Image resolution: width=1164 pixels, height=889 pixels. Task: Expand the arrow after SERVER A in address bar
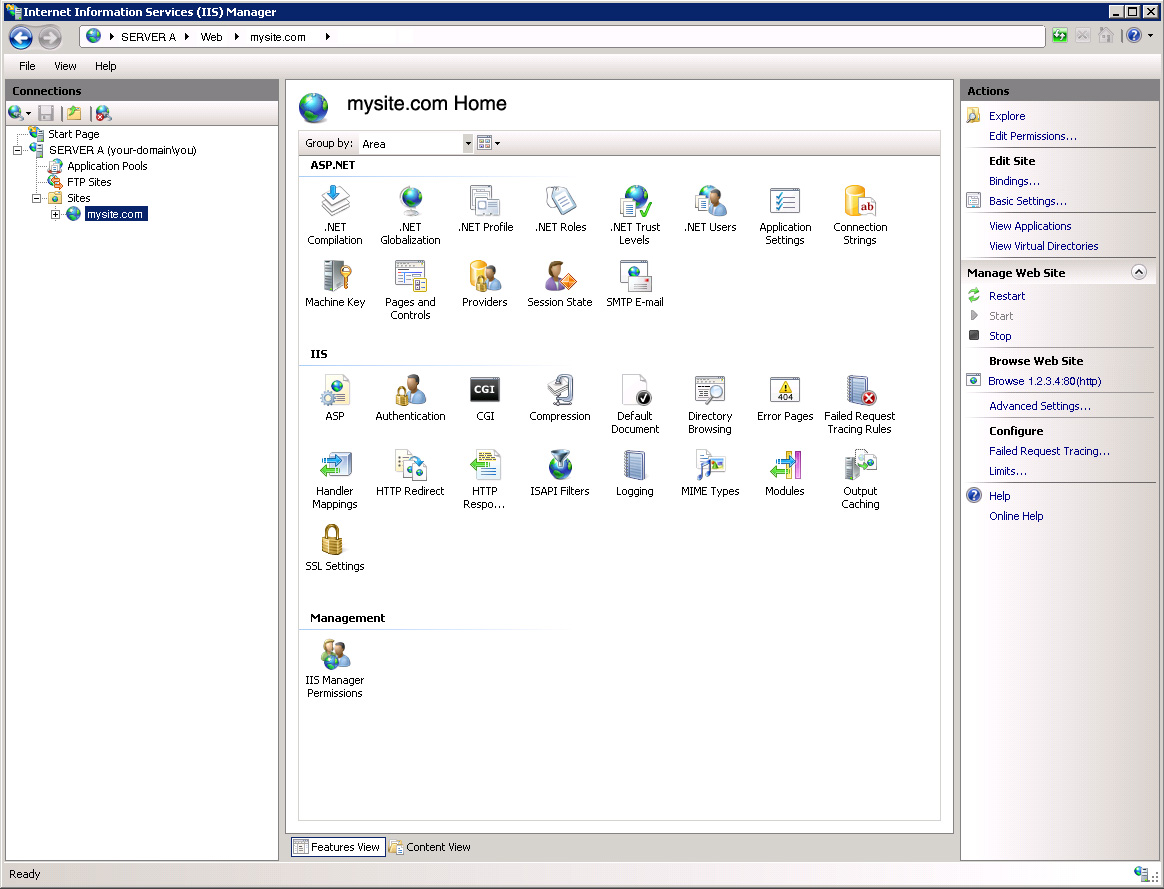[x=186, y=37]
